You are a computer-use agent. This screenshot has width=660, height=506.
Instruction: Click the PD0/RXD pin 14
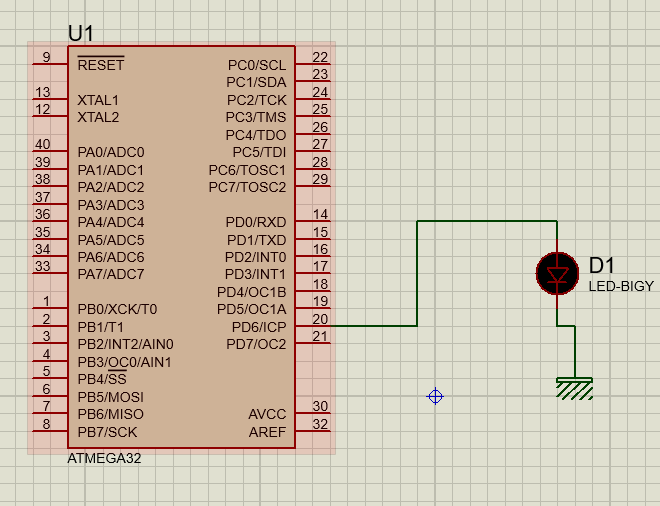click(314, 221)
